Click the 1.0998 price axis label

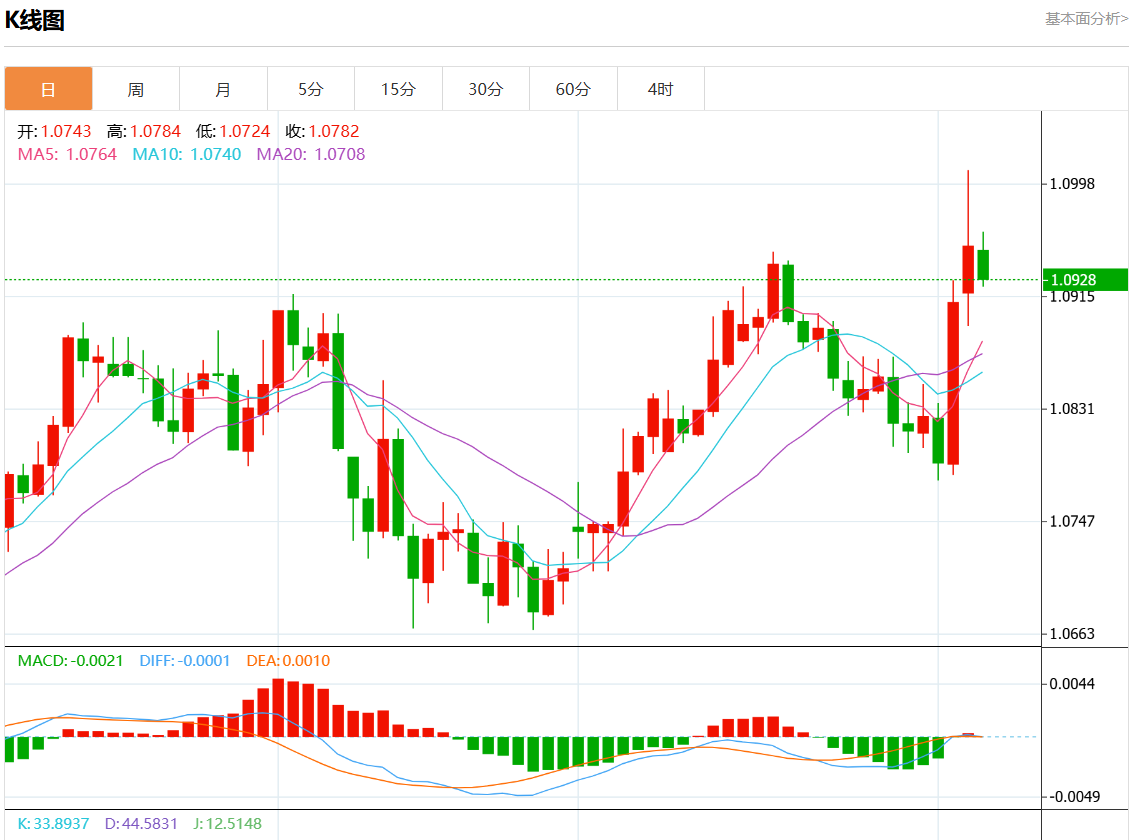1072,184
